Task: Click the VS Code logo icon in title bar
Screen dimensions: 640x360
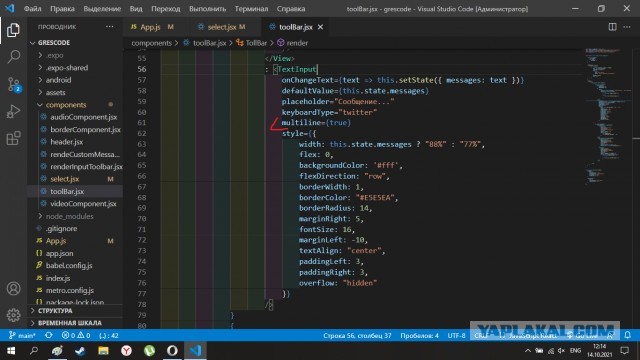Action: click(x=9, y=8)
